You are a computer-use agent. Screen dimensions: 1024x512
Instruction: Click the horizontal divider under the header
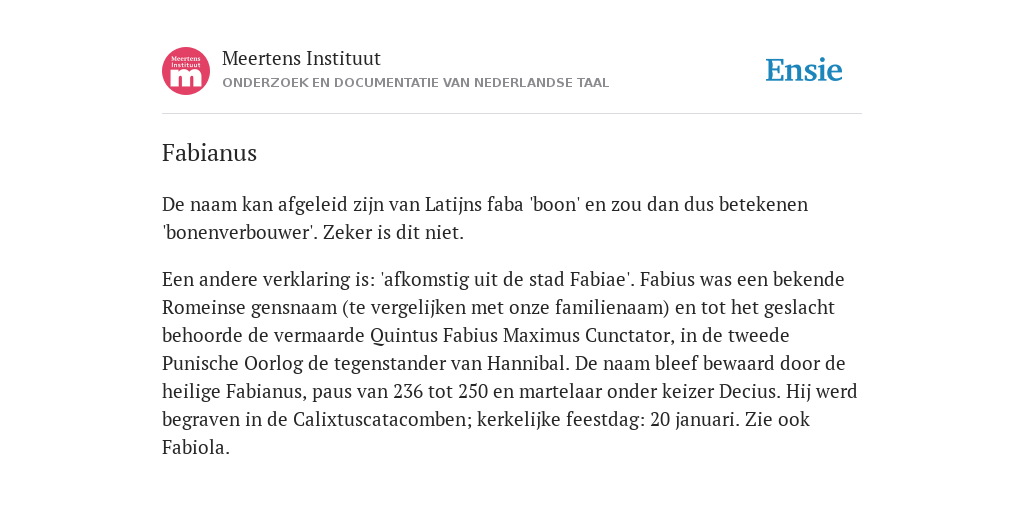512,114
